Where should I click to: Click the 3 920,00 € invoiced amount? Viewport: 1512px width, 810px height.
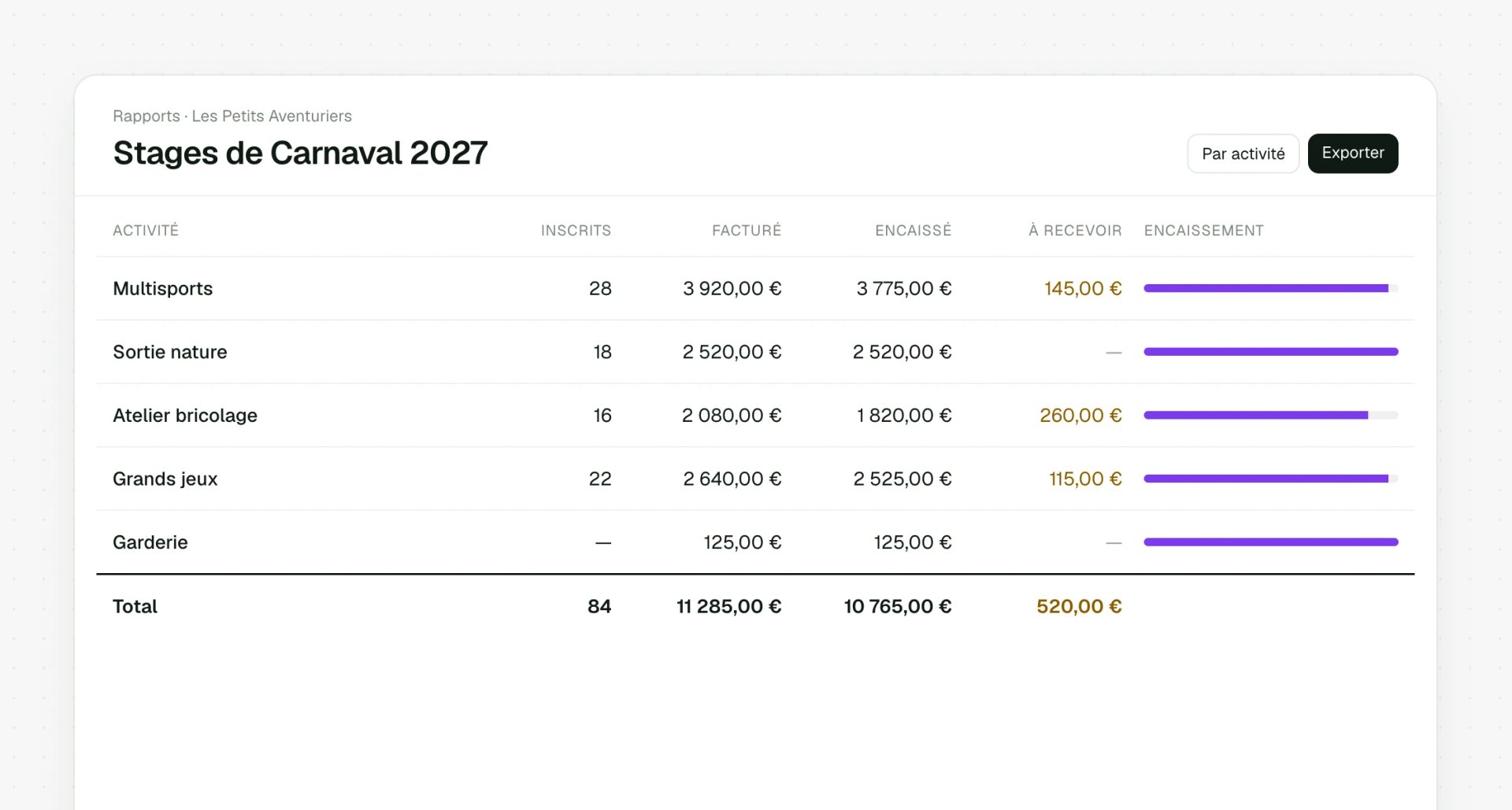pyautogui.click(x=732, y=288)
